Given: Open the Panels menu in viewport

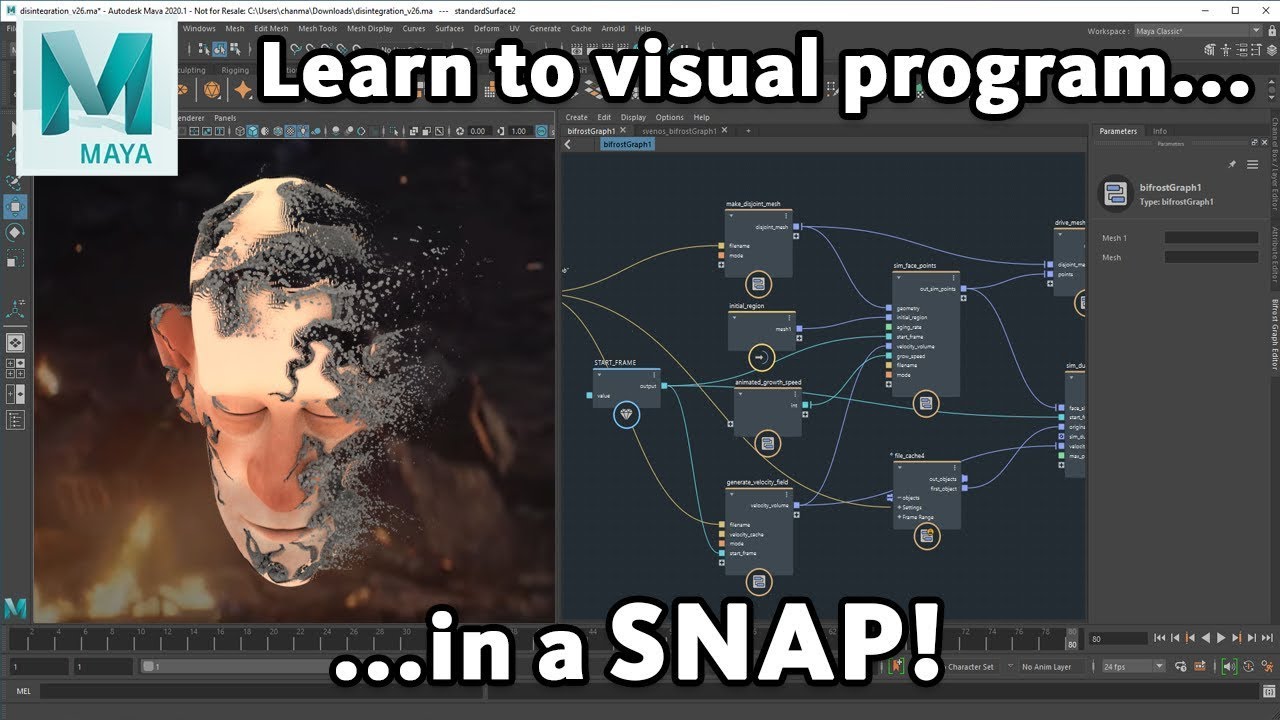Looking at the screenshot, I should click(225, 117).
